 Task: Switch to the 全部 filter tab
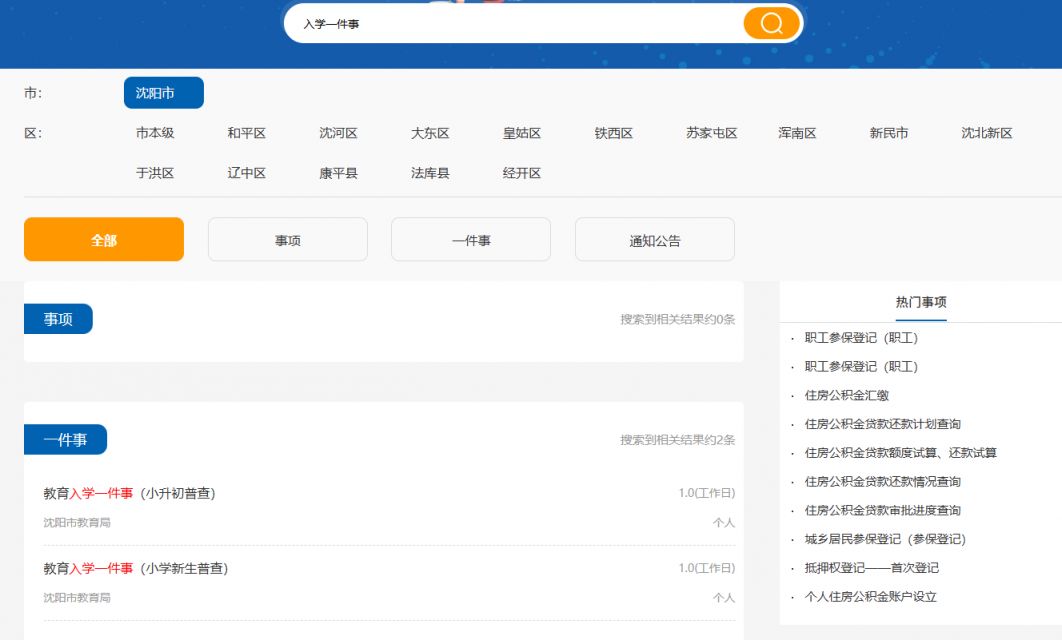pyautogui.click(x=104, y=240)
